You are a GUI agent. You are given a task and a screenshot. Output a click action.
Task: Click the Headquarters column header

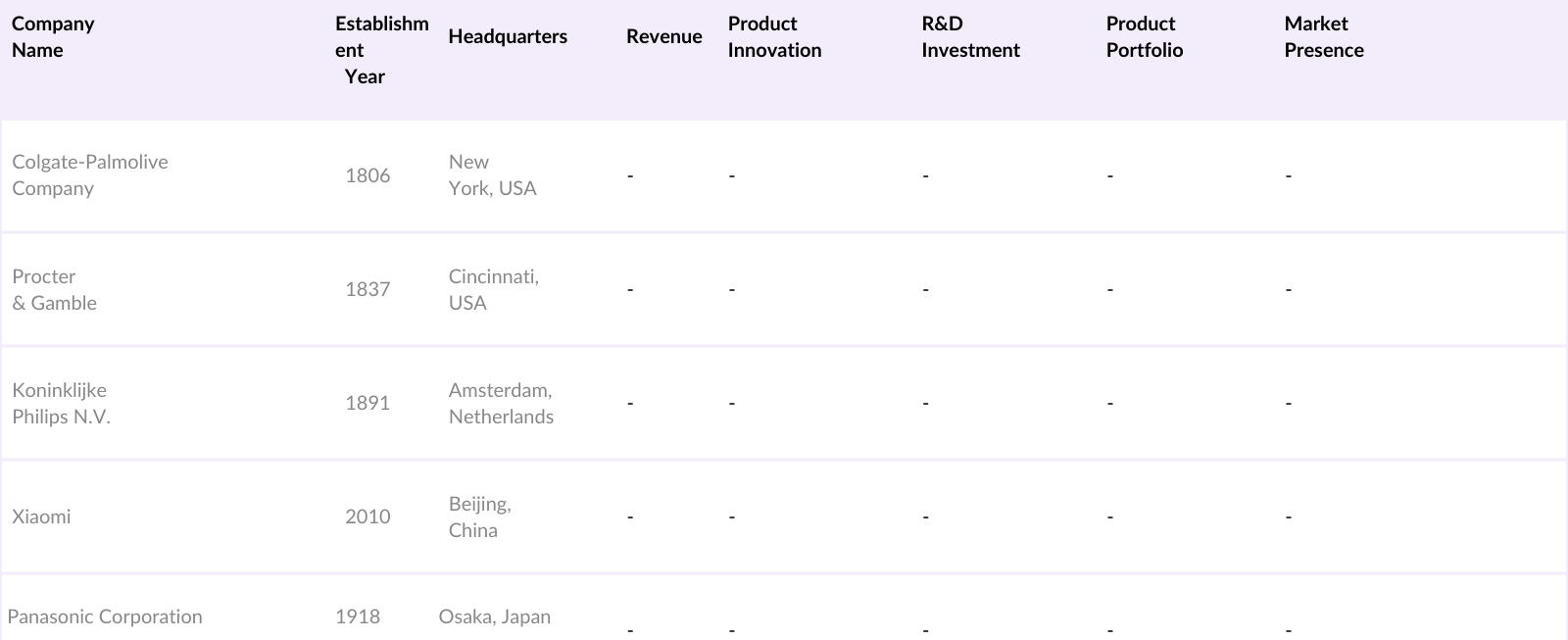(508, 37)
